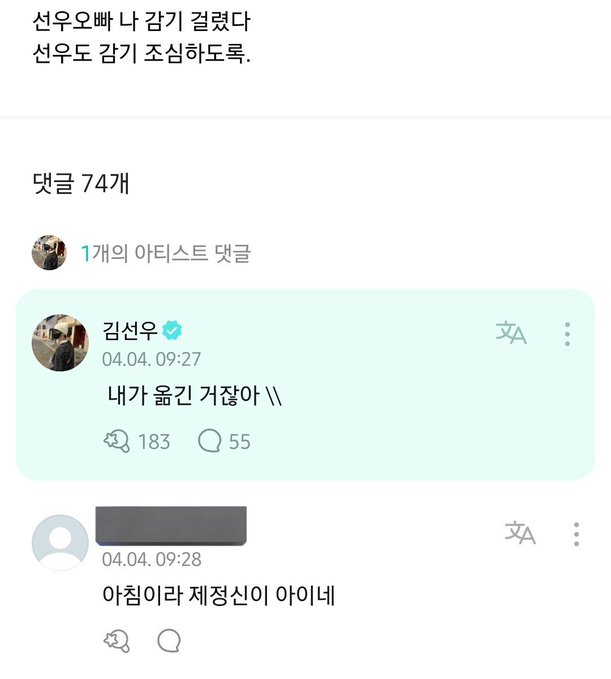The image size is (611, 679).
Task: Open more options on 김선우's comment
Action: coord(567,334)
